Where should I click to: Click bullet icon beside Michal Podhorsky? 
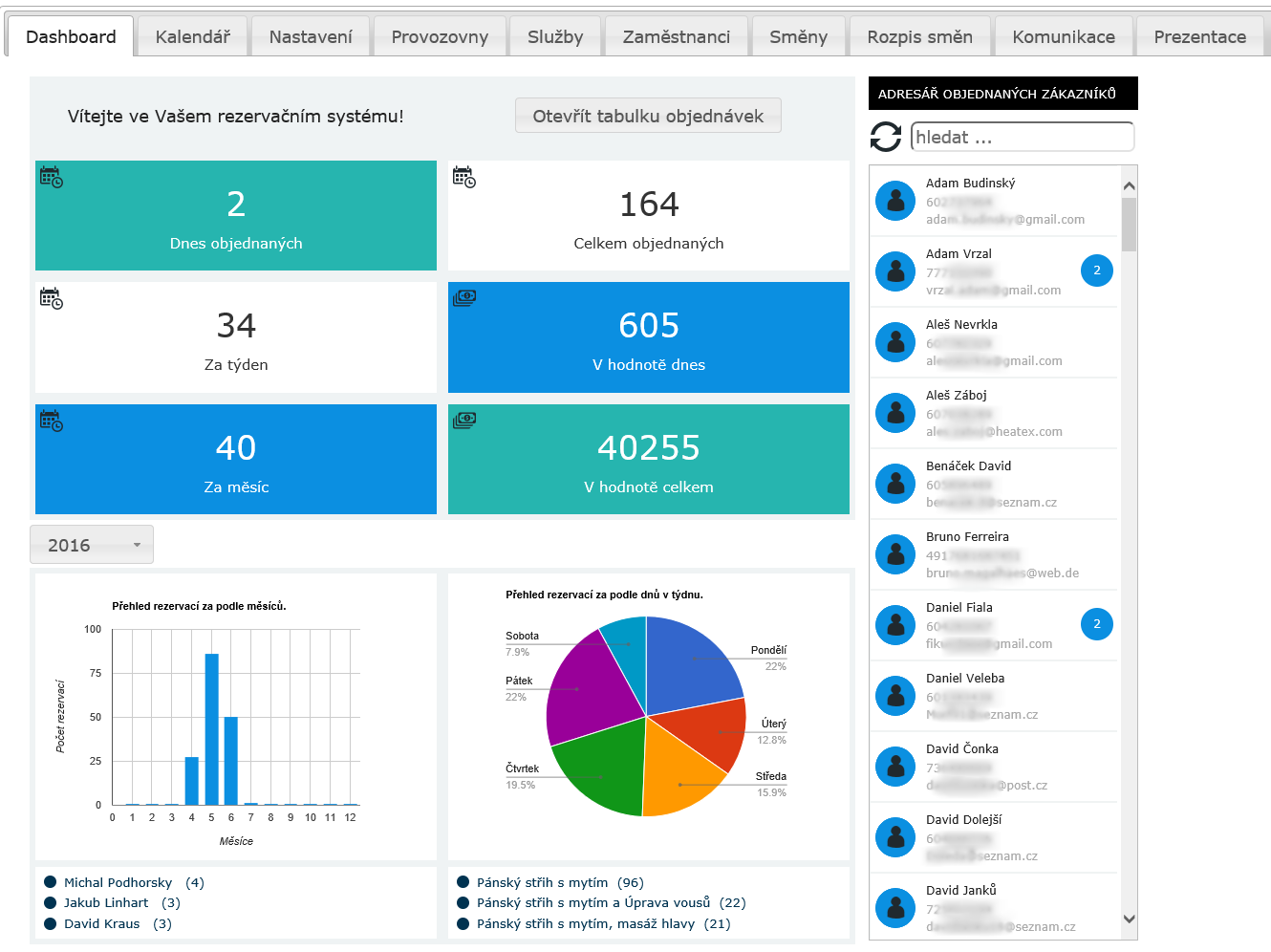pos(51,882)
